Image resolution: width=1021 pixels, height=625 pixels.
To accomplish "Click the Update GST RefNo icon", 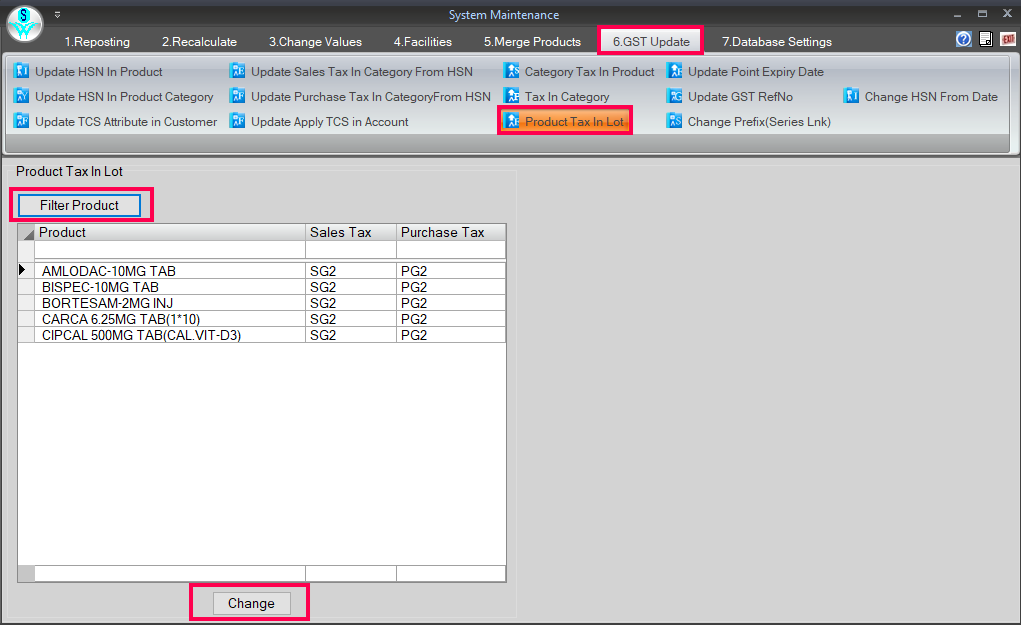I will (675, 96).
